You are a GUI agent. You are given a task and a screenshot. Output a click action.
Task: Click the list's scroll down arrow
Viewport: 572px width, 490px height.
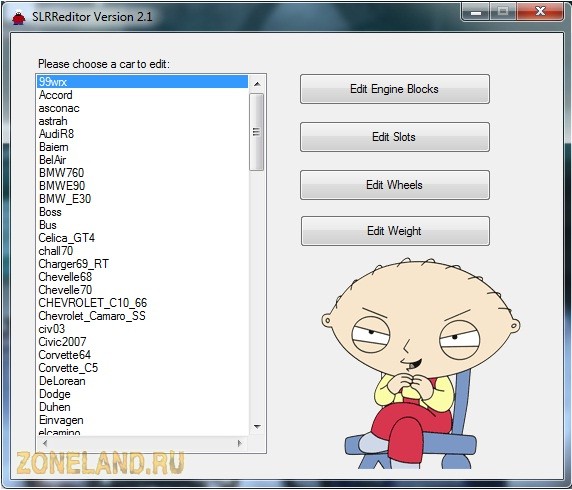coord(257,427)
